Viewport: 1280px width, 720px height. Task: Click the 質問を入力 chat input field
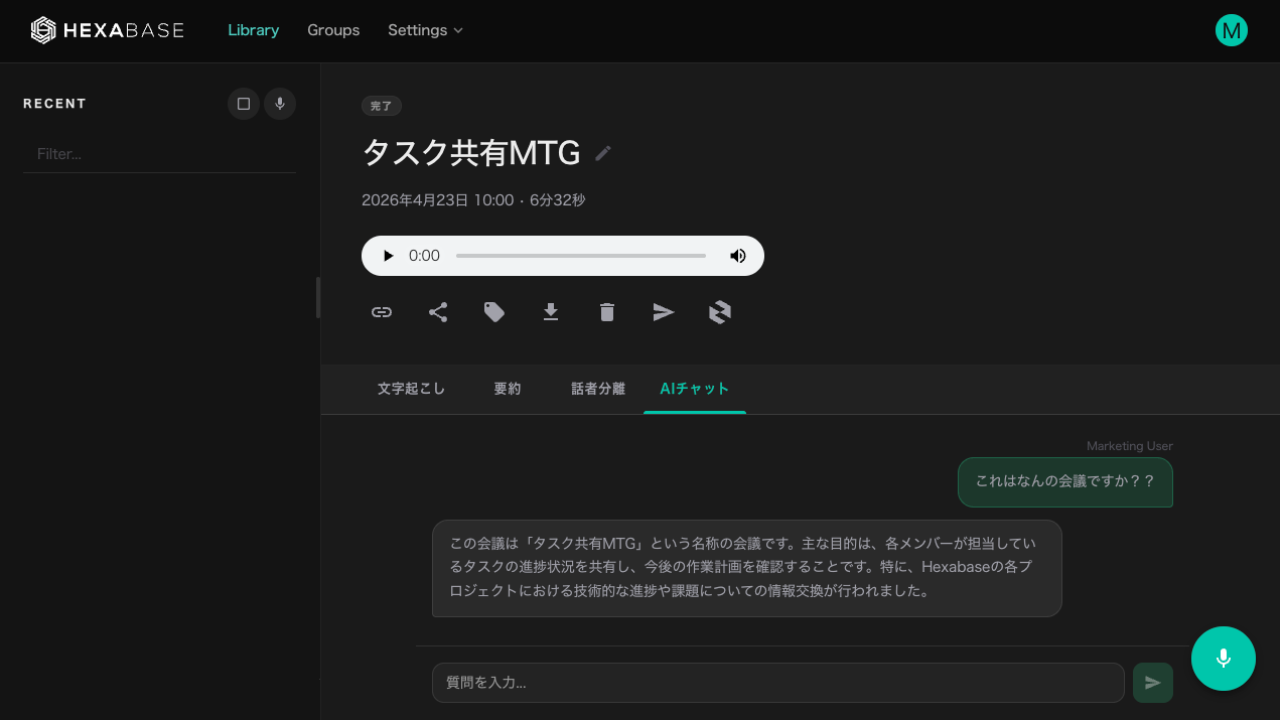pyautogui.click(x=778, y=683)
